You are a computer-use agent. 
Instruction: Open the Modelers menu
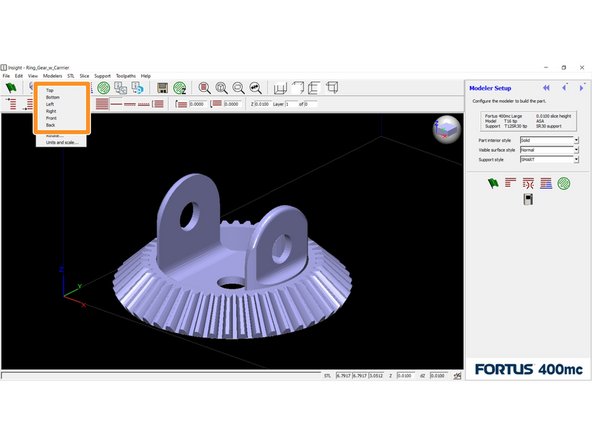52,76
